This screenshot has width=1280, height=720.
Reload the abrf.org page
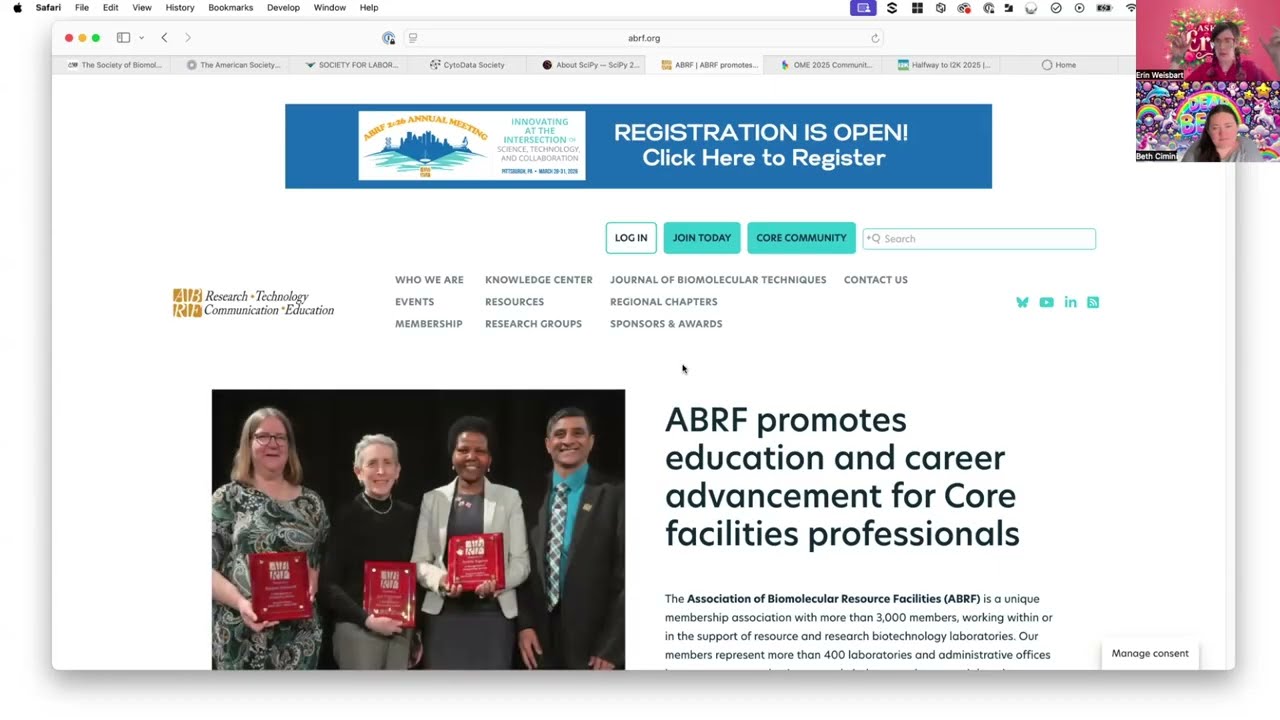875,38
